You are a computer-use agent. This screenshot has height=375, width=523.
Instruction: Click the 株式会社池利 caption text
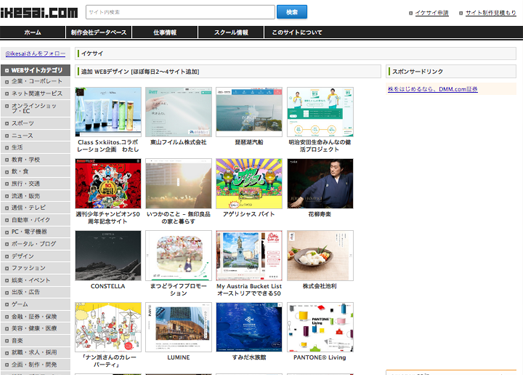[320, 286]
